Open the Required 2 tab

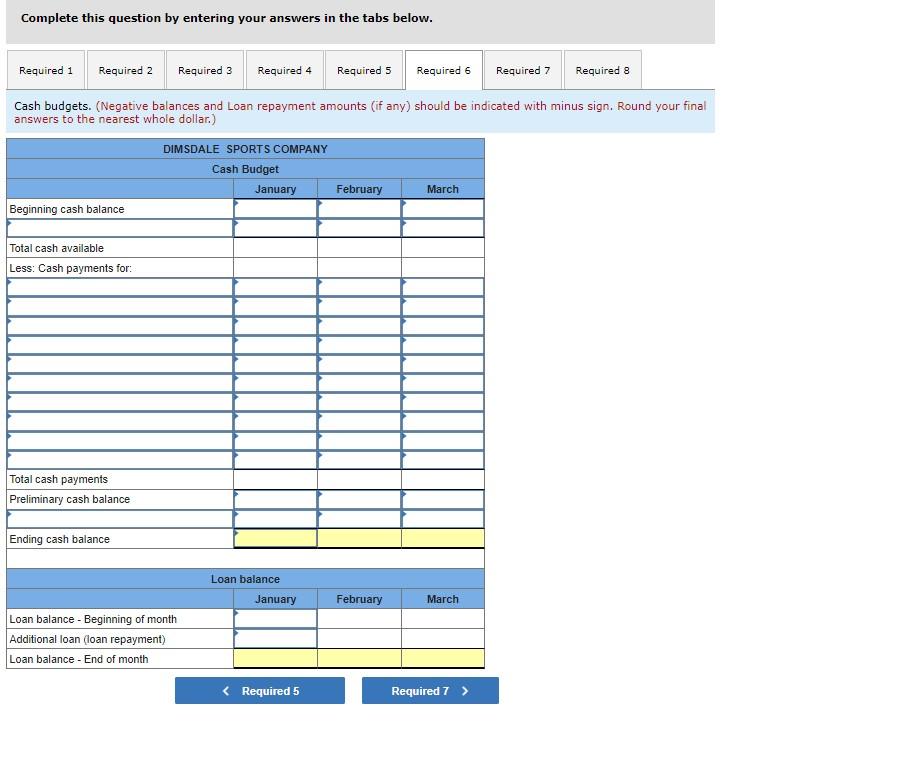click(125, 70)
